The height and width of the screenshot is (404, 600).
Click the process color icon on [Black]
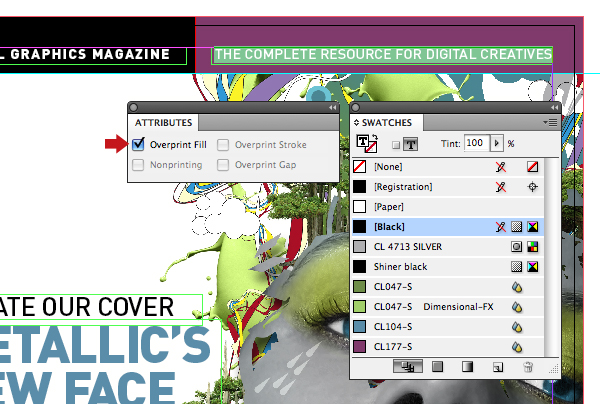click(517, 227)
